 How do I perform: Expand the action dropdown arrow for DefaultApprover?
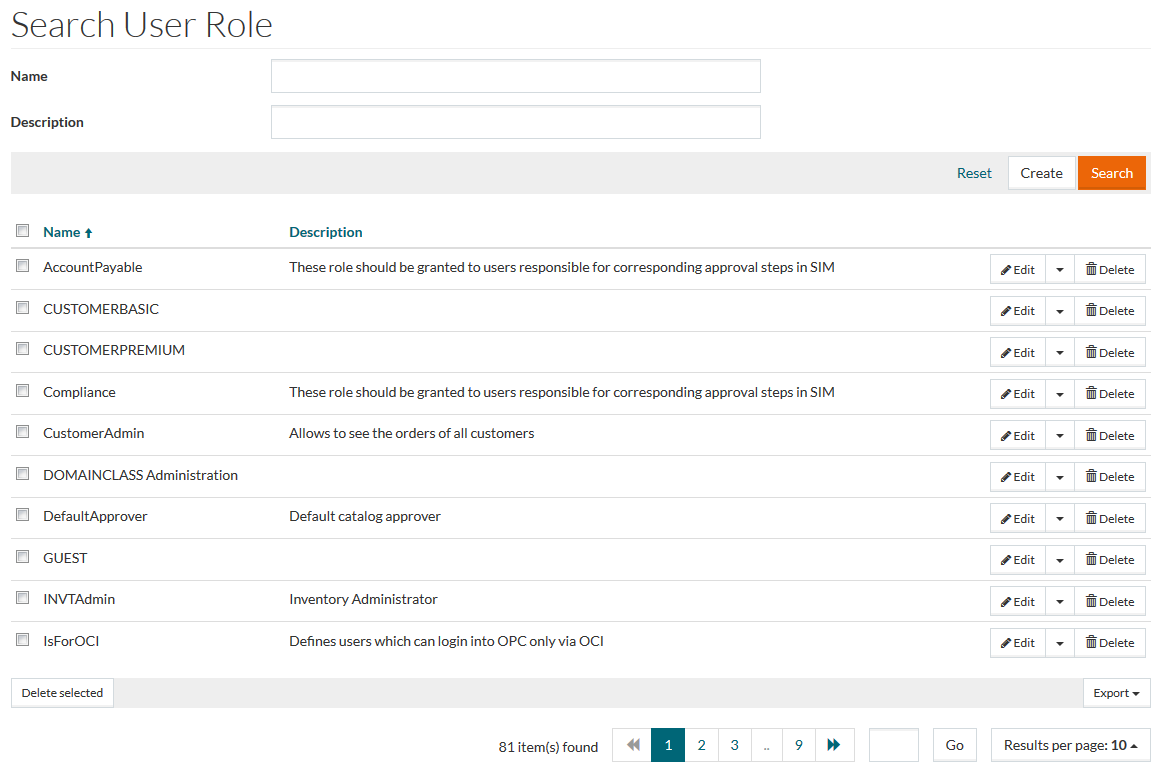(x=1059, y=519)
